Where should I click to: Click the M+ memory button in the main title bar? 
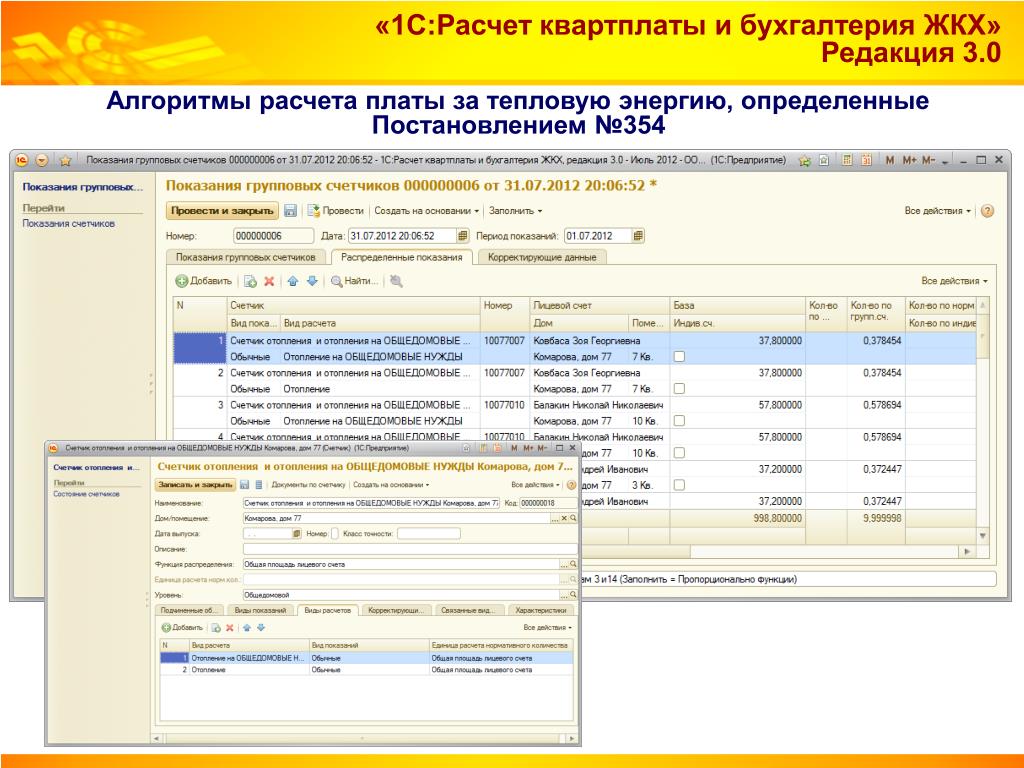point(910,160)
